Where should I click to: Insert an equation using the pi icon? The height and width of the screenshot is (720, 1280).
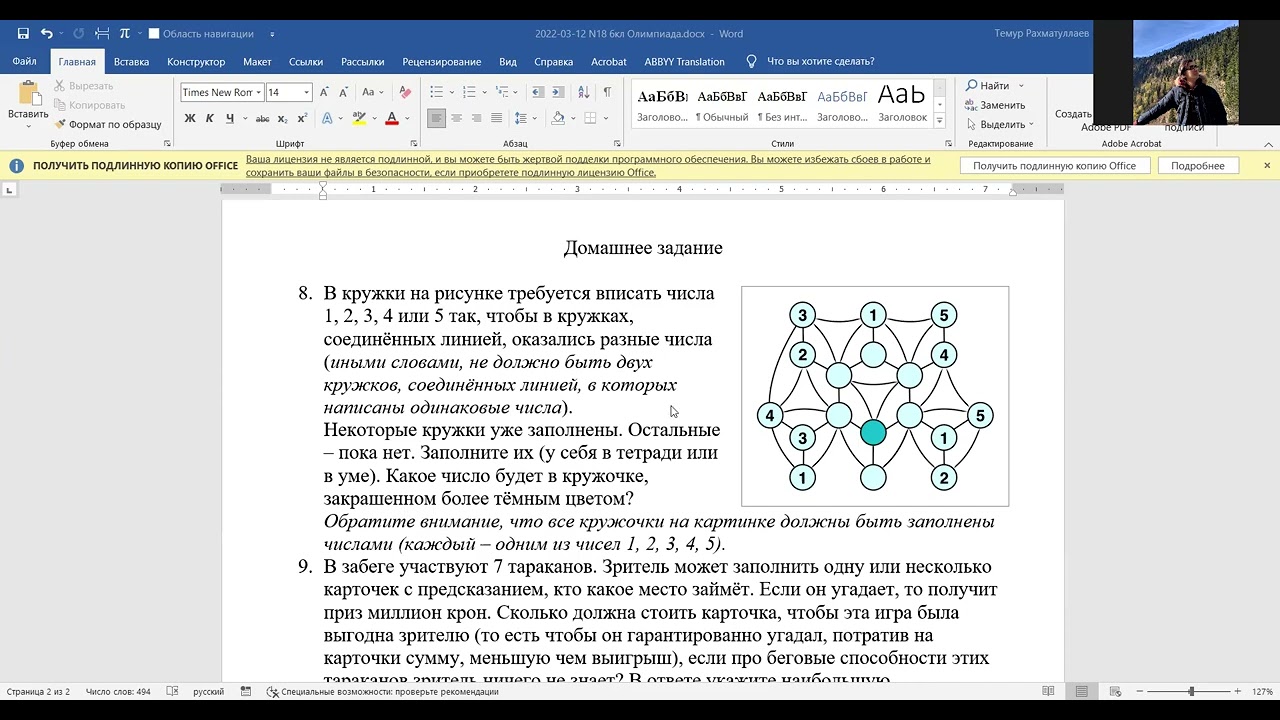tap(124, 33)
